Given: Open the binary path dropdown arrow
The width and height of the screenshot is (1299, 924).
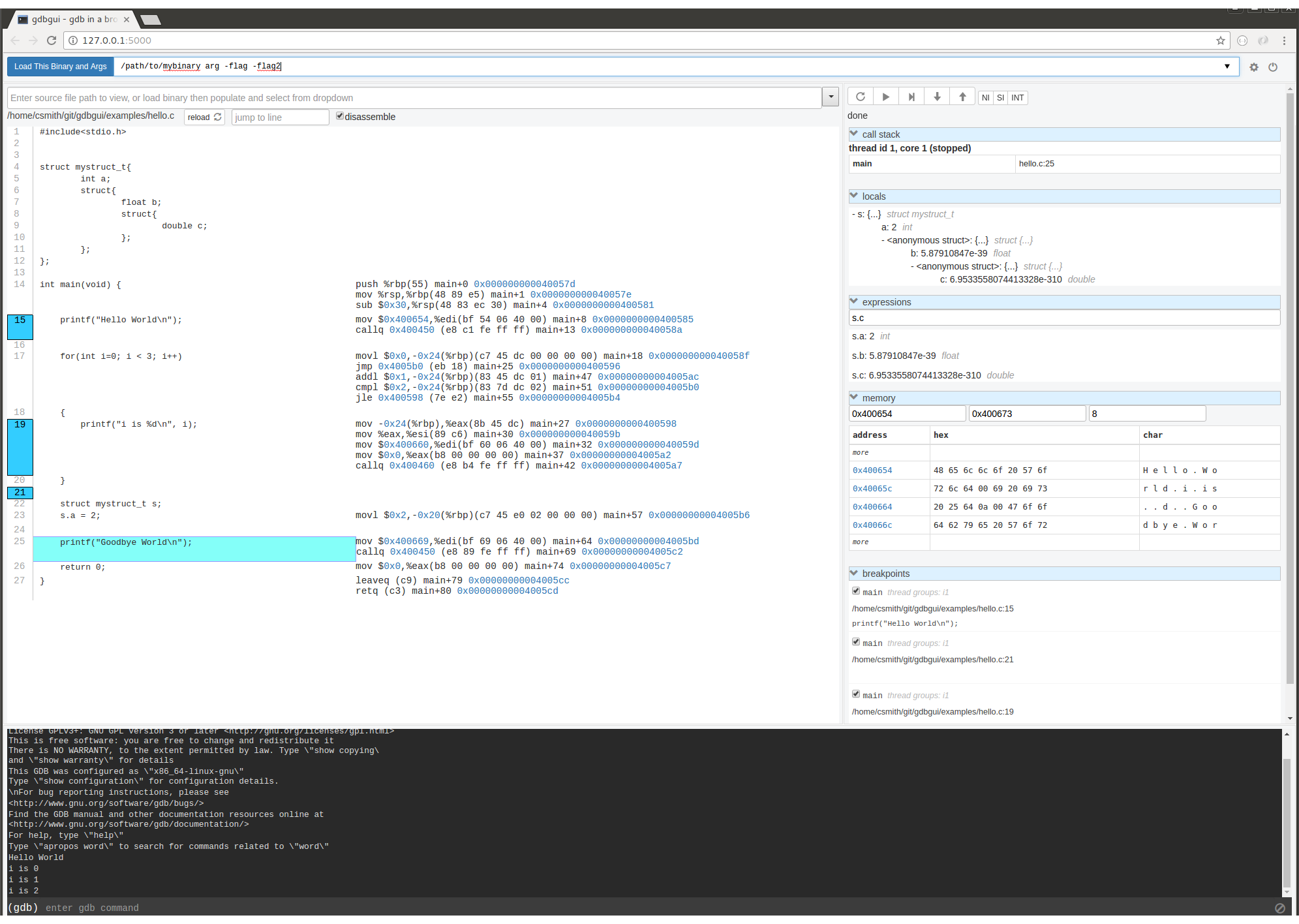Looking at the screenshot, I should 1225,66.
